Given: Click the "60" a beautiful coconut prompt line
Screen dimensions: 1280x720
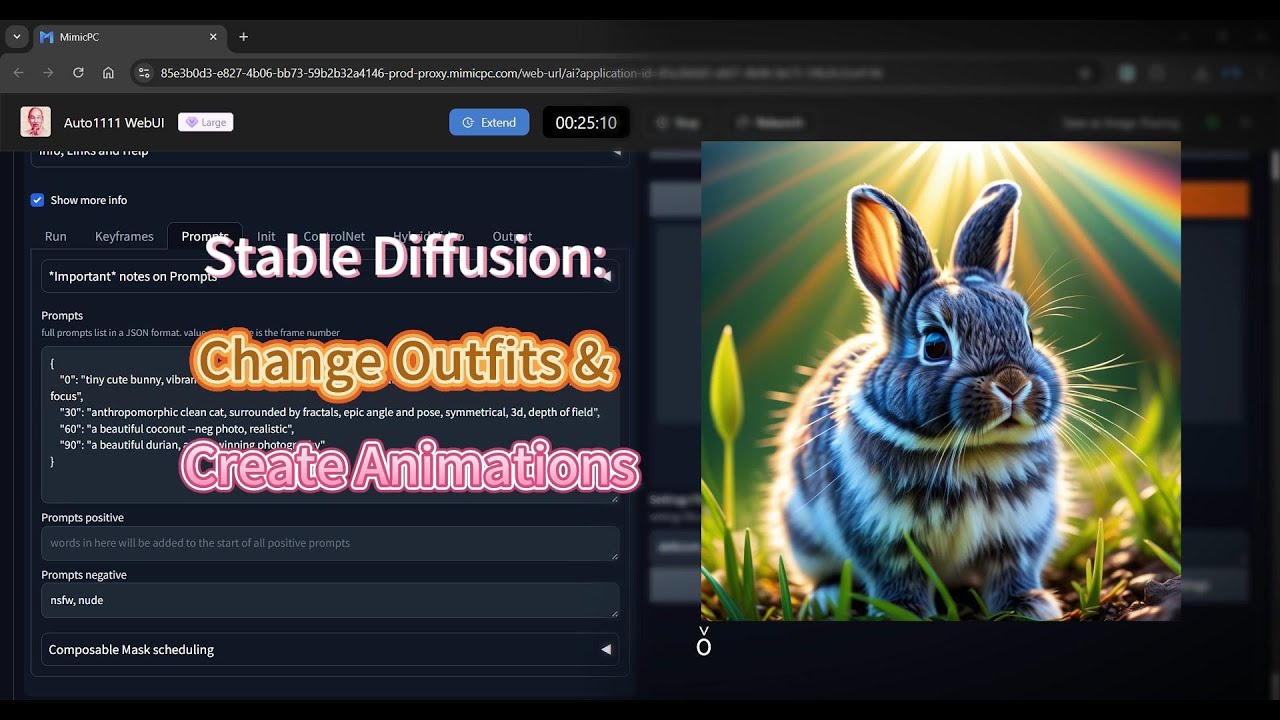Looking at the screenshot, I should [176, 428].
